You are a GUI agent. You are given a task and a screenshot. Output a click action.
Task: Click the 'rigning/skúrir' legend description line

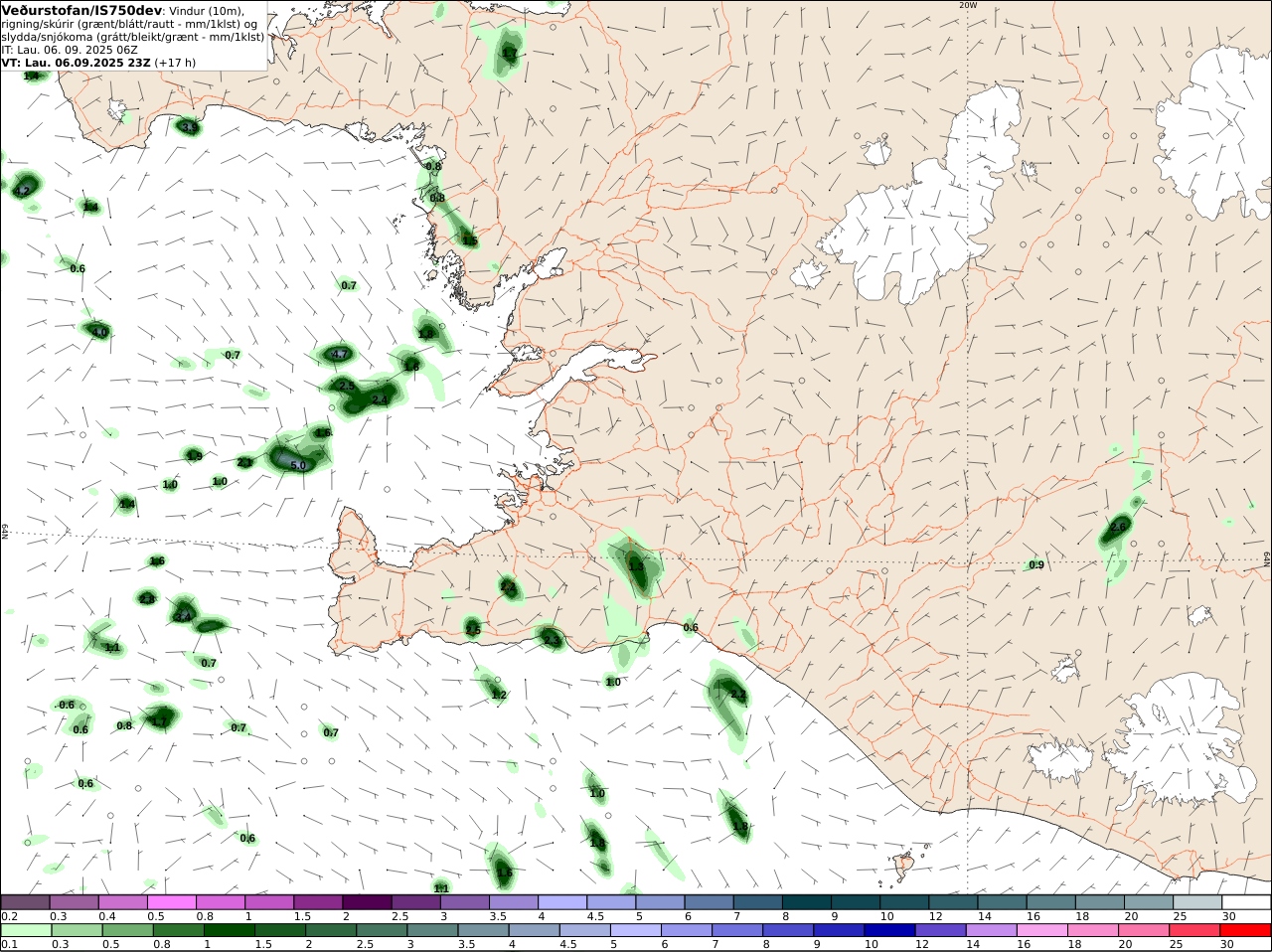pos(129,24)
